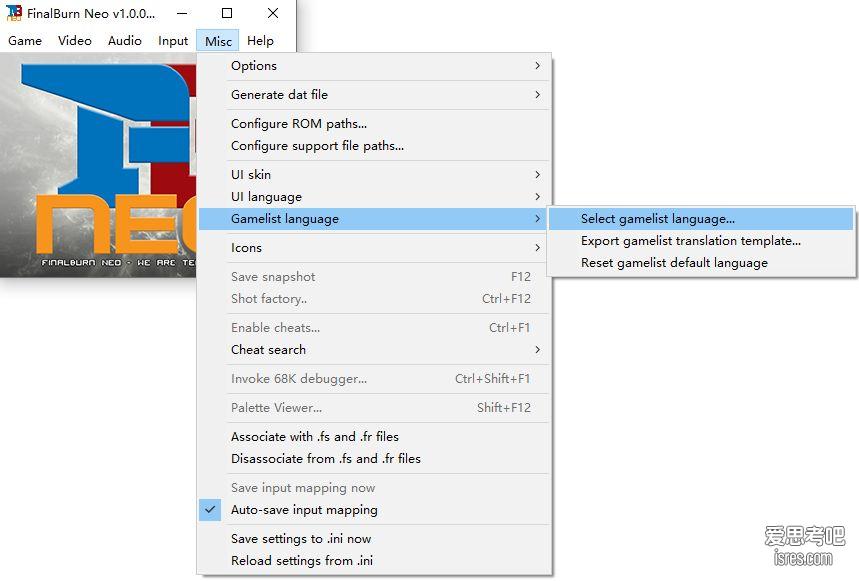
Task: Choose Configure support file paths...
Action: pos(375,146)
